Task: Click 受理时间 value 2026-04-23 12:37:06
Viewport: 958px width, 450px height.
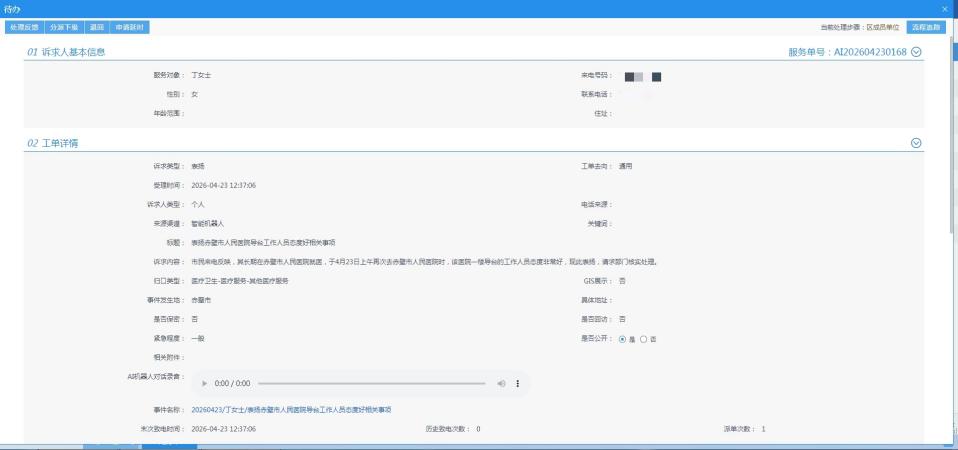Action: coord(224,185)
